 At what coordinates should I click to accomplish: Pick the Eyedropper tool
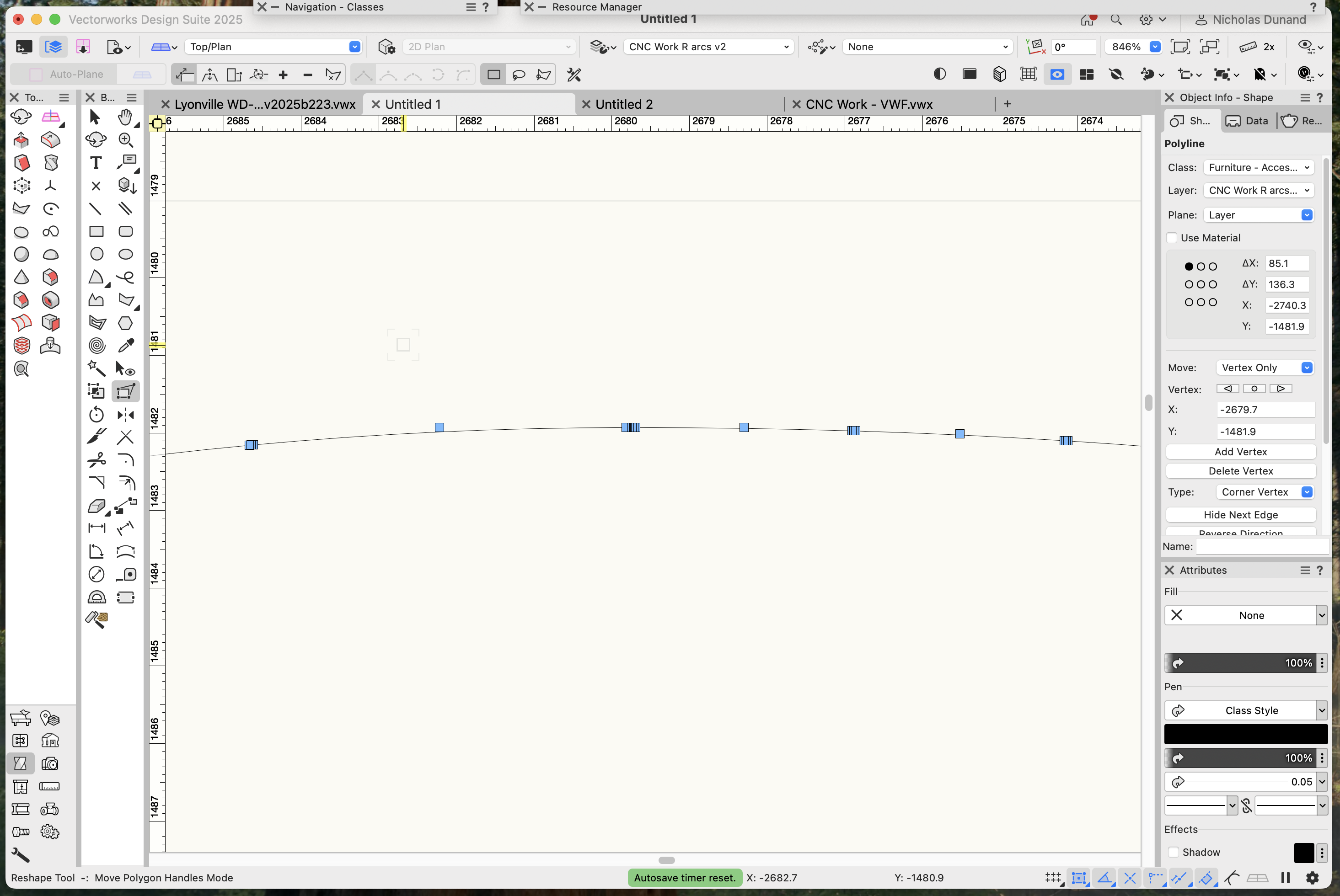coord(126,345)
